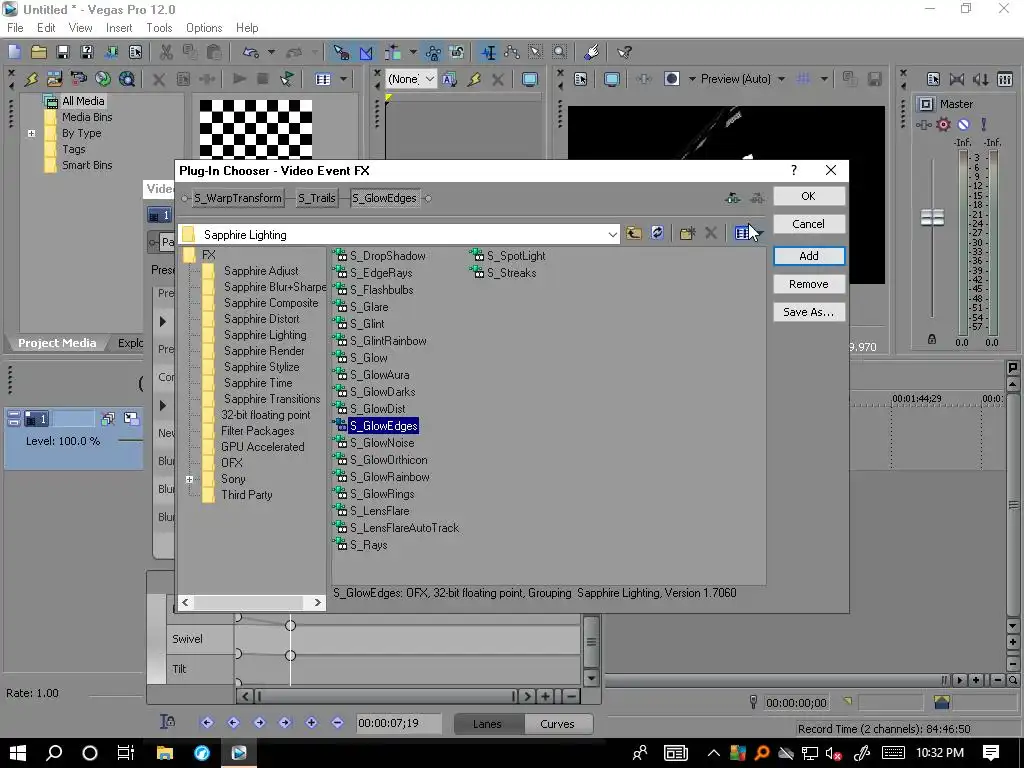The height and width of the screenshot is (768, 1024).
Task: Toggle Auto Ripple in the toolbar
Action: (x=393, y=52)
